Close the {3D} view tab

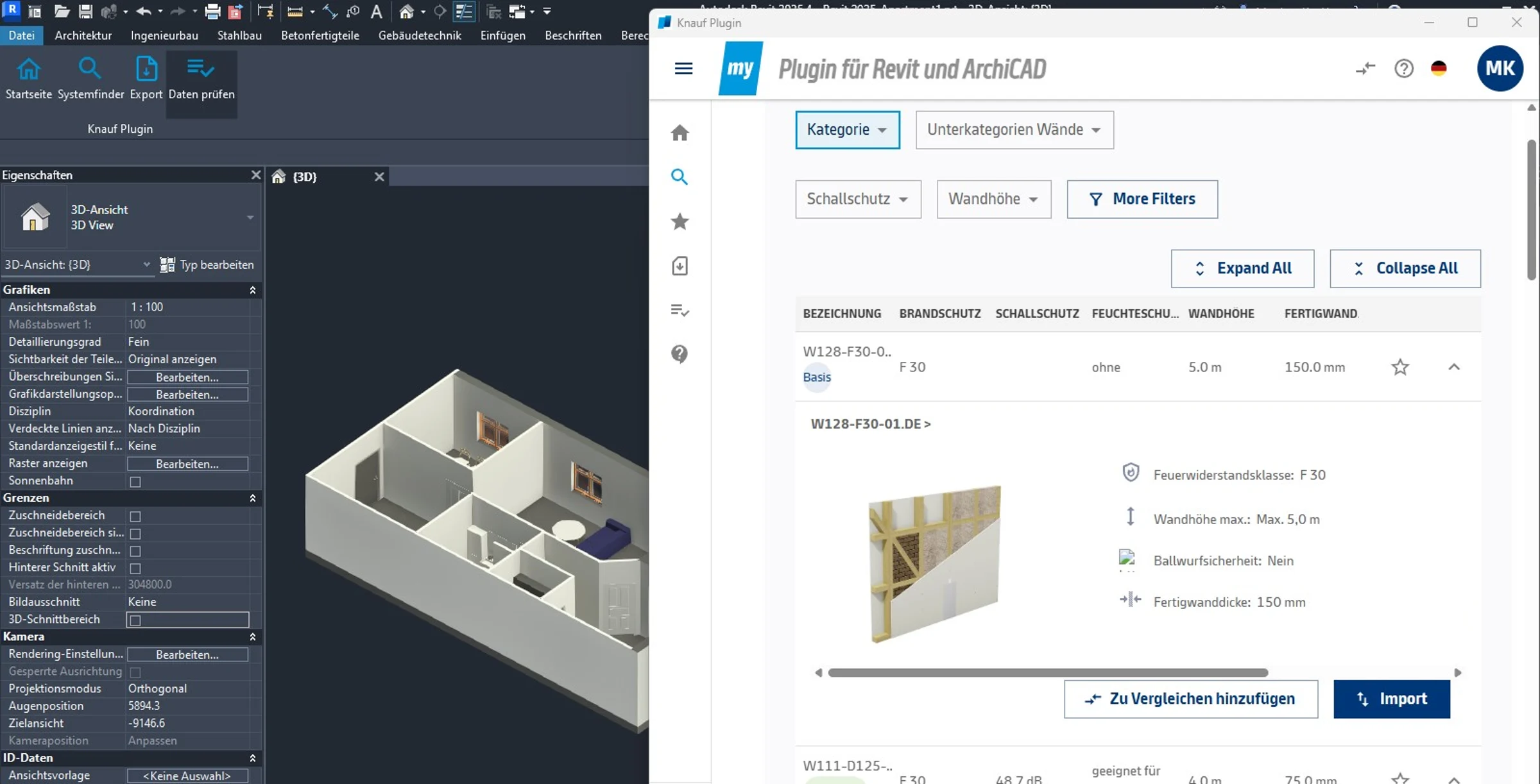pos(379,176)
